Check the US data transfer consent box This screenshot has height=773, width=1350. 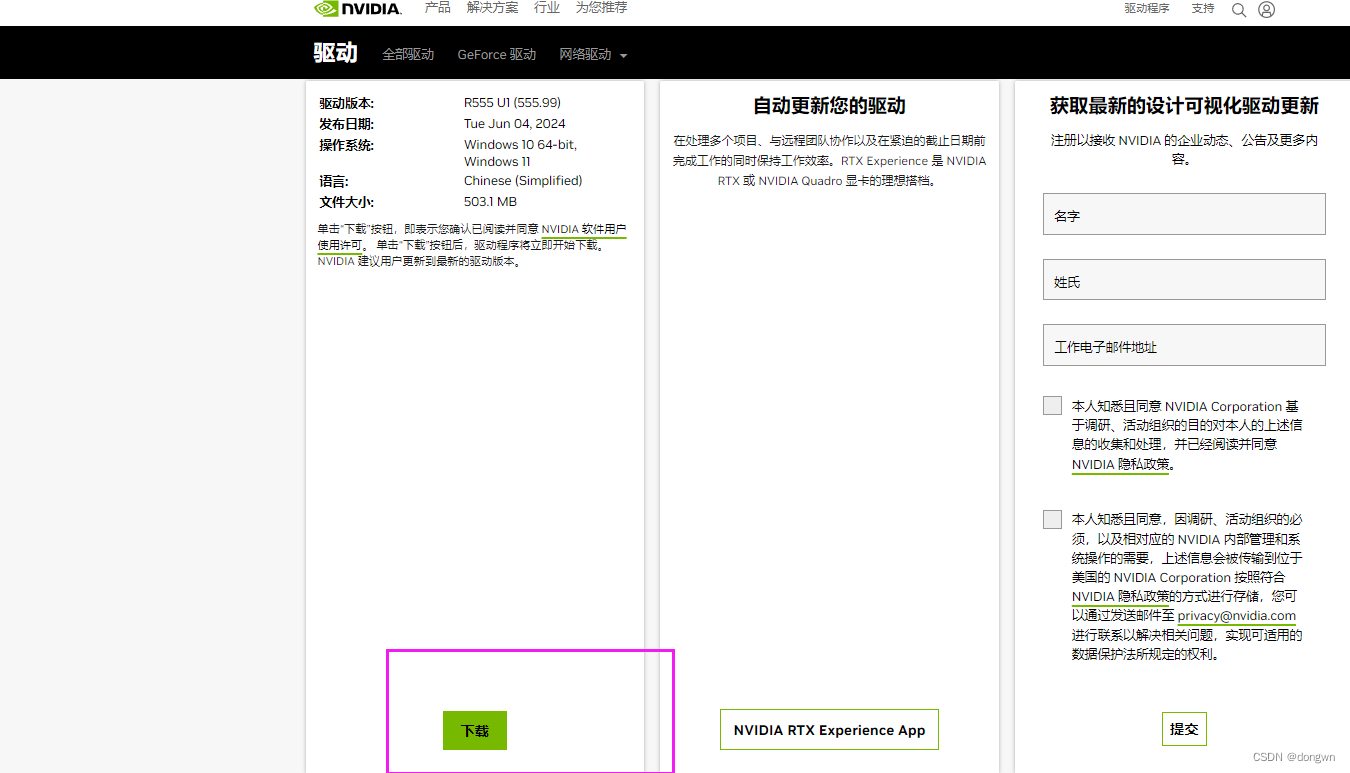(1052, 519)
